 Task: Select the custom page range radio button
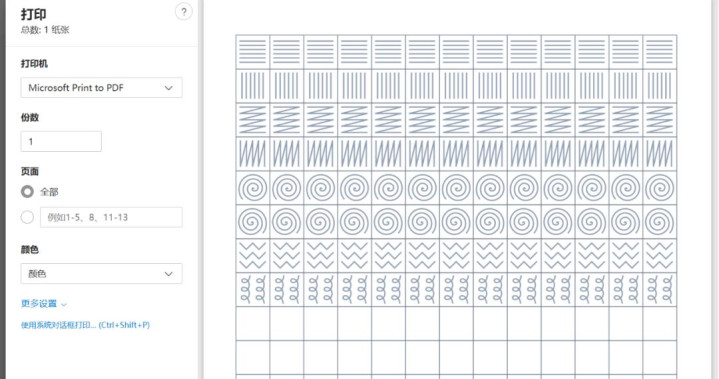[27, 217]
